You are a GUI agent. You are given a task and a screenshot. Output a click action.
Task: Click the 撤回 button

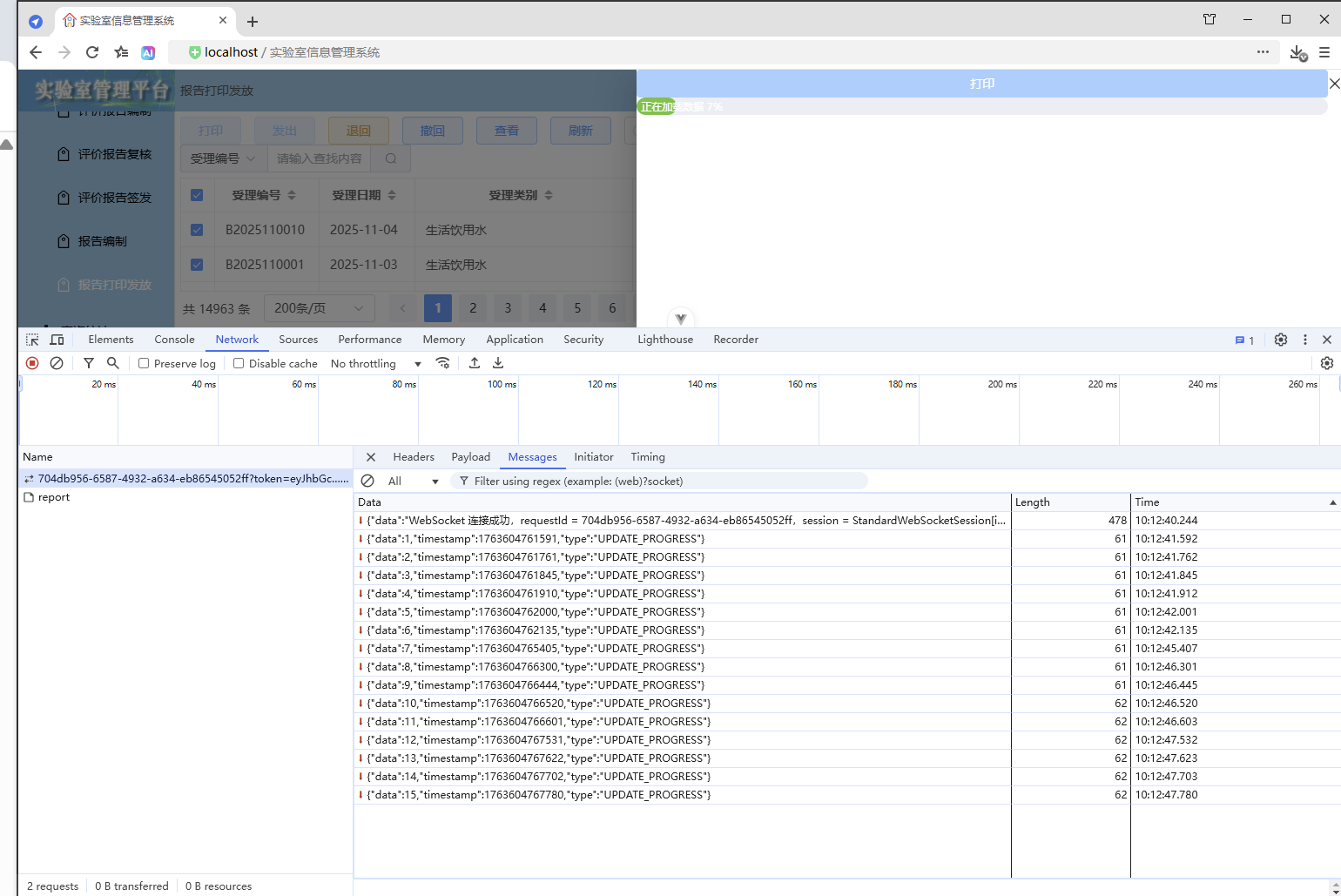tap(432, 131)
